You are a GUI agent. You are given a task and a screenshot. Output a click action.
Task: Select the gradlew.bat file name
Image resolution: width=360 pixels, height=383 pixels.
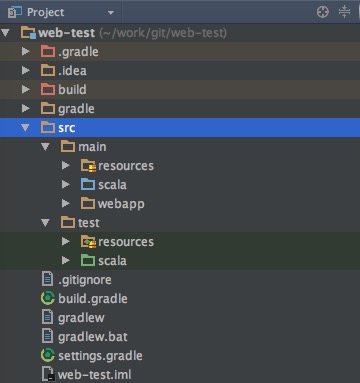pyautogui.click(x=93, y=337)
